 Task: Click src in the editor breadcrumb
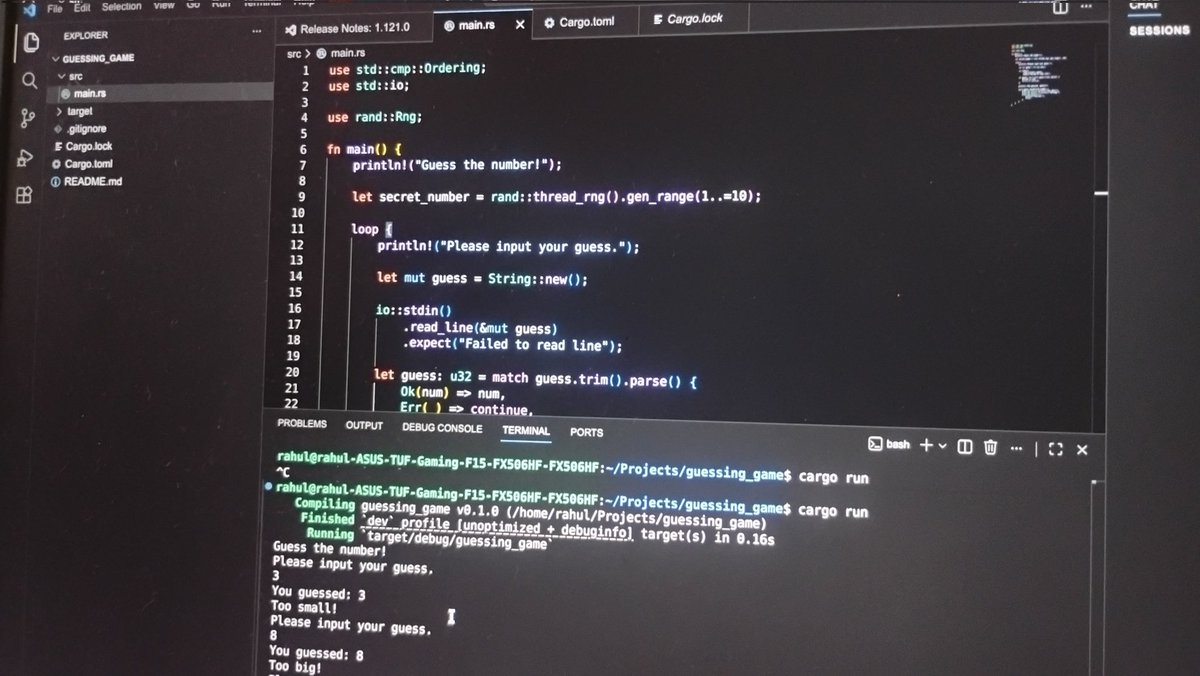click(293, 53)
